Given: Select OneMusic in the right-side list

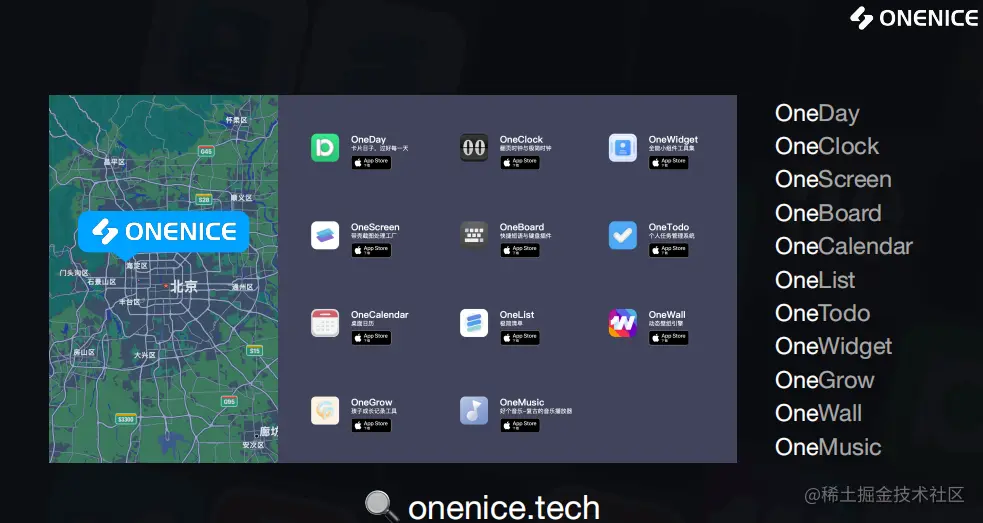Looking at the screenshot, I should (828, 447).
